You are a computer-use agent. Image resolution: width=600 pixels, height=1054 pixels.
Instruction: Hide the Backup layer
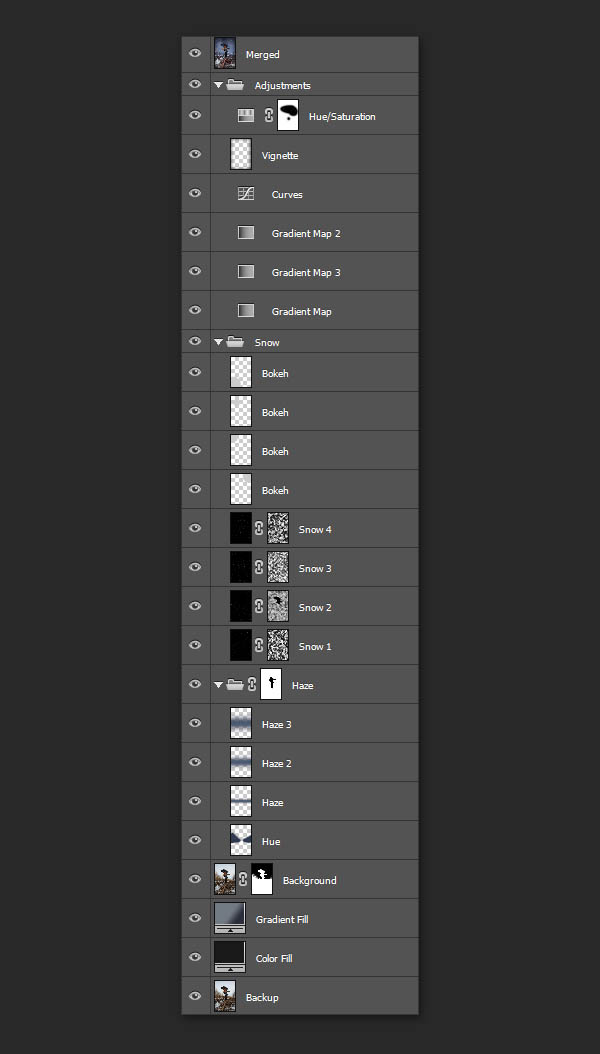[x=195, y=997]
